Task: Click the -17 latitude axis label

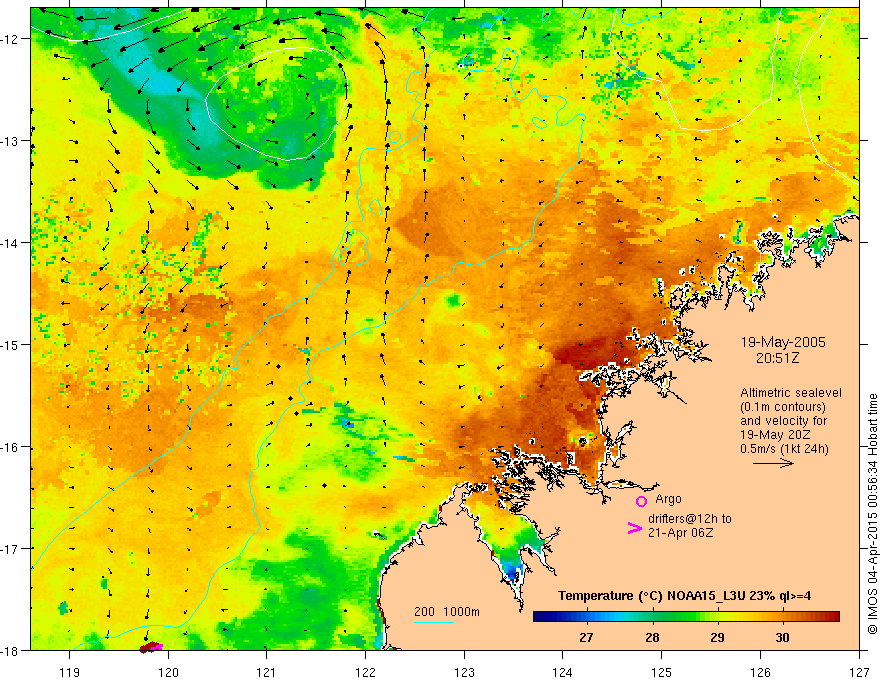Action: click(11, 548)
